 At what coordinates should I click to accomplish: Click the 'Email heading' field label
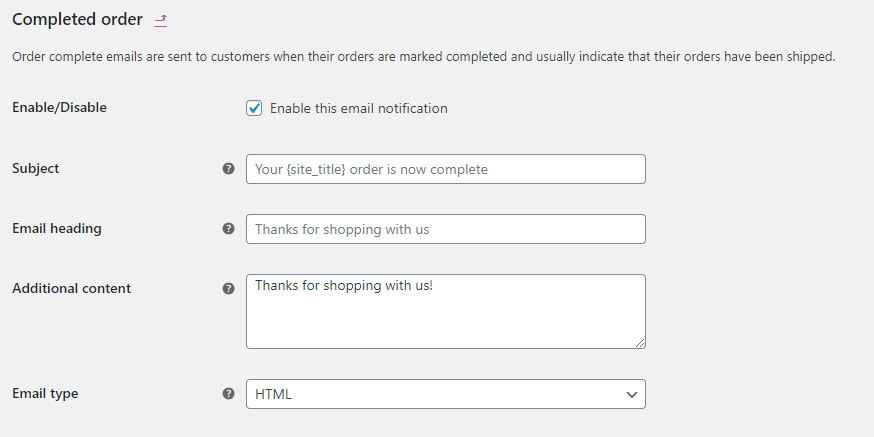pyautogui.click(x=56, y=229)
